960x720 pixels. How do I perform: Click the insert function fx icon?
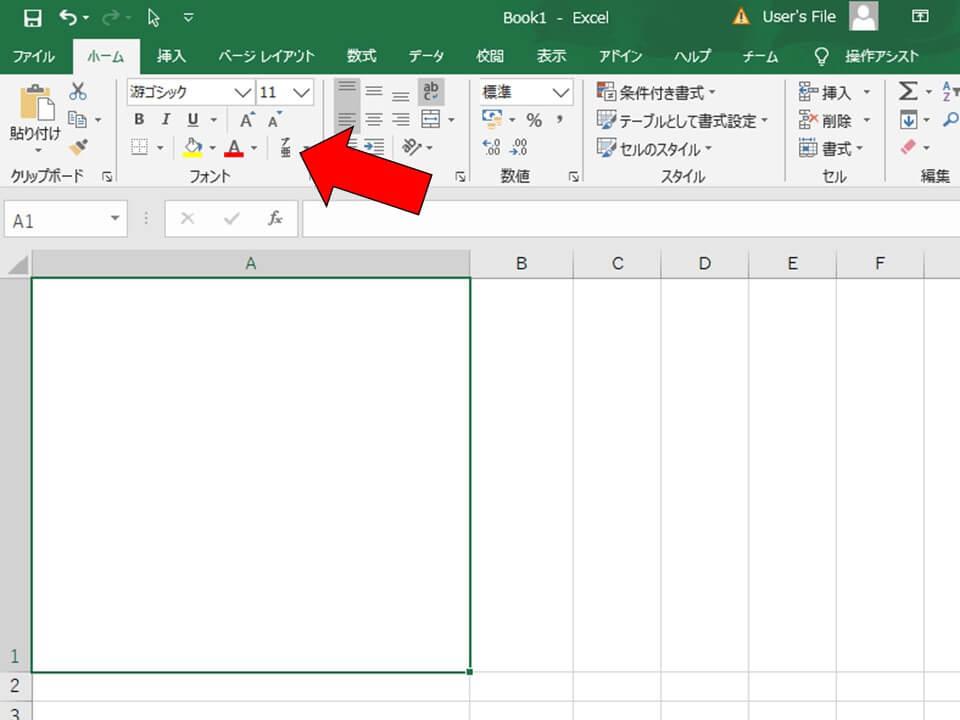[275, 218]
